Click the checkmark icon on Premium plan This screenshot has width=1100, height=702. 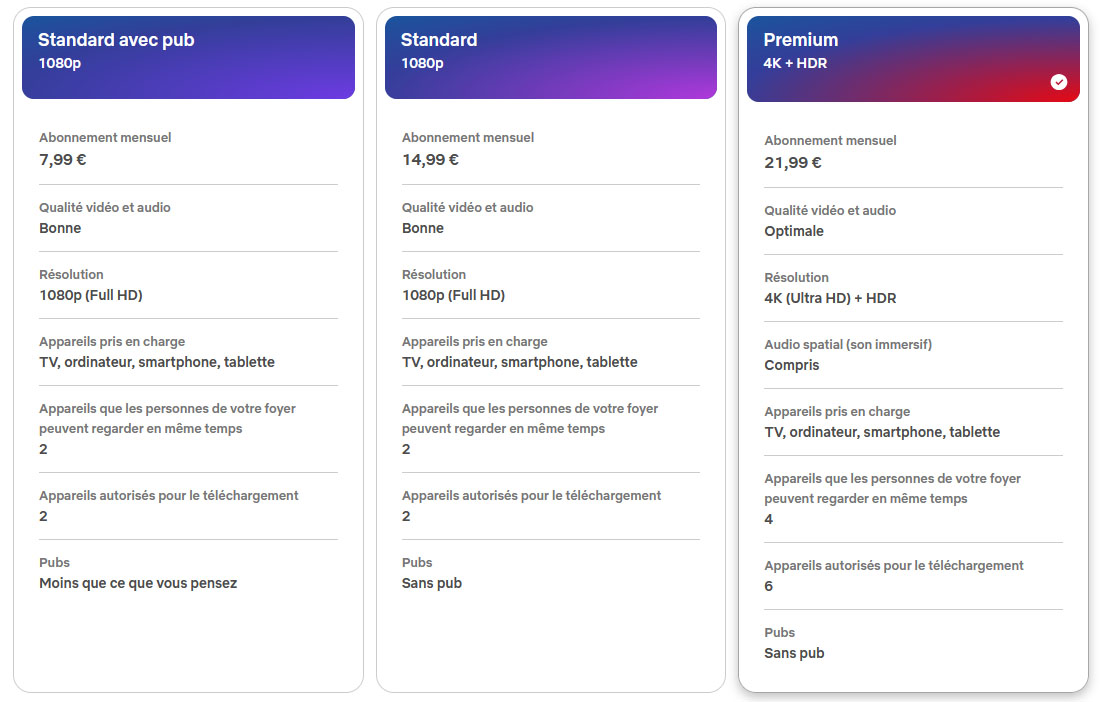point(1059,82)
